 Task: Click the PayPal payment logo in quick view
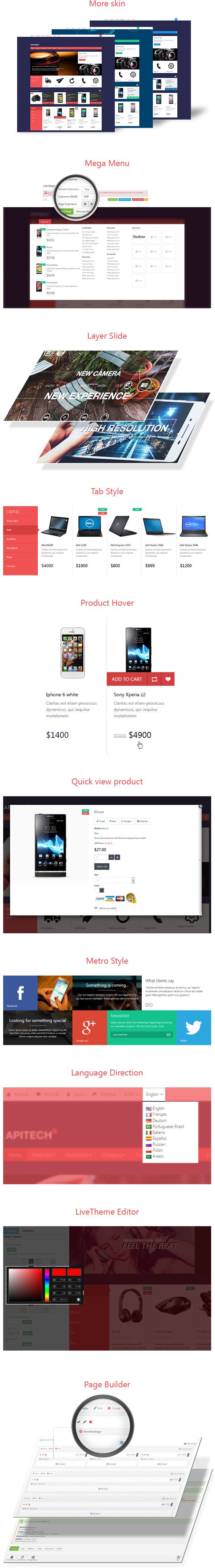[x=100, y=898]
